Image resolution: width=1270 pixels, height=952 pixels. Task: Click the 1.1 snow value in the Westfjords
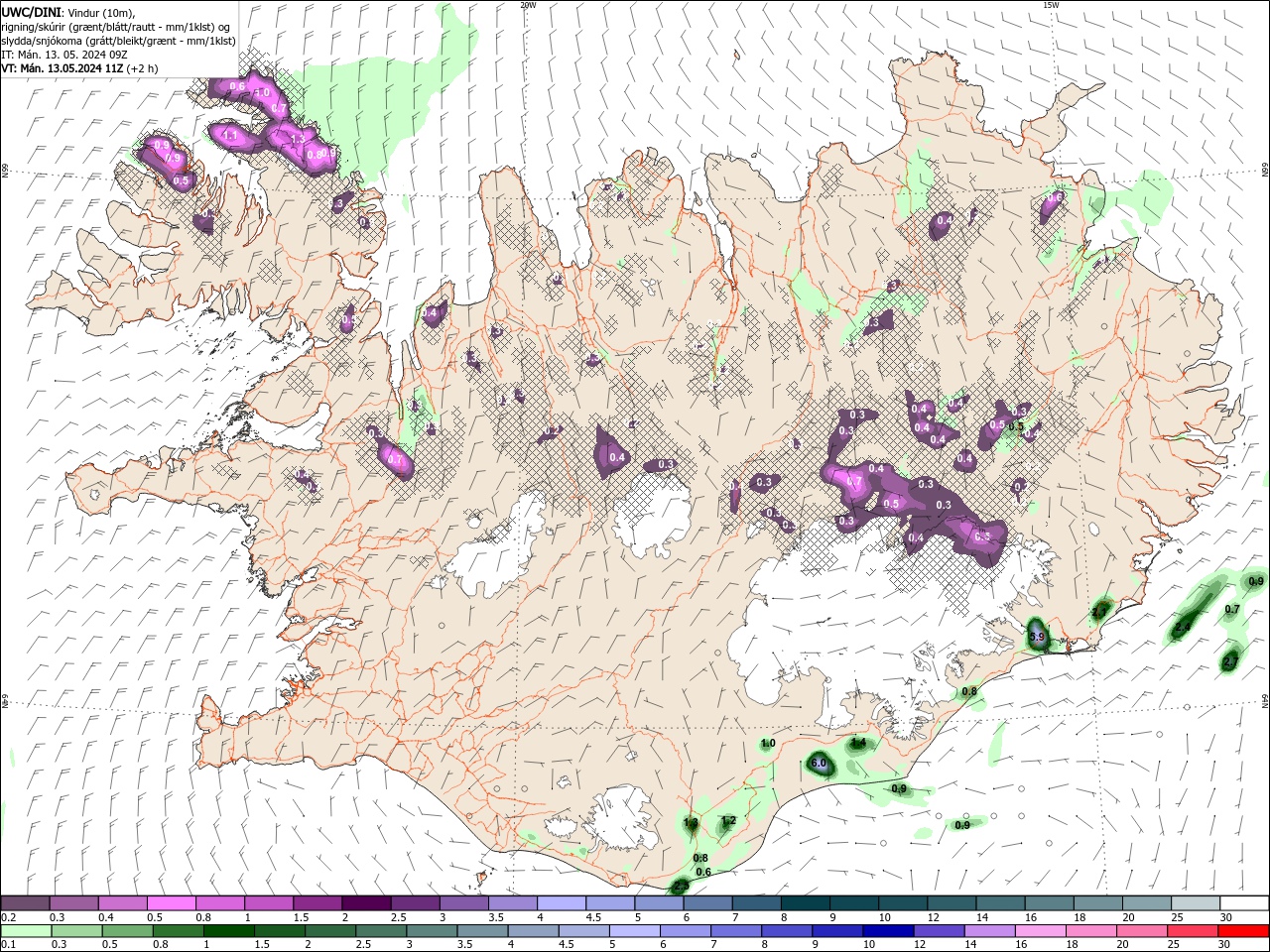pyautogui.click(x=230, y=135)
